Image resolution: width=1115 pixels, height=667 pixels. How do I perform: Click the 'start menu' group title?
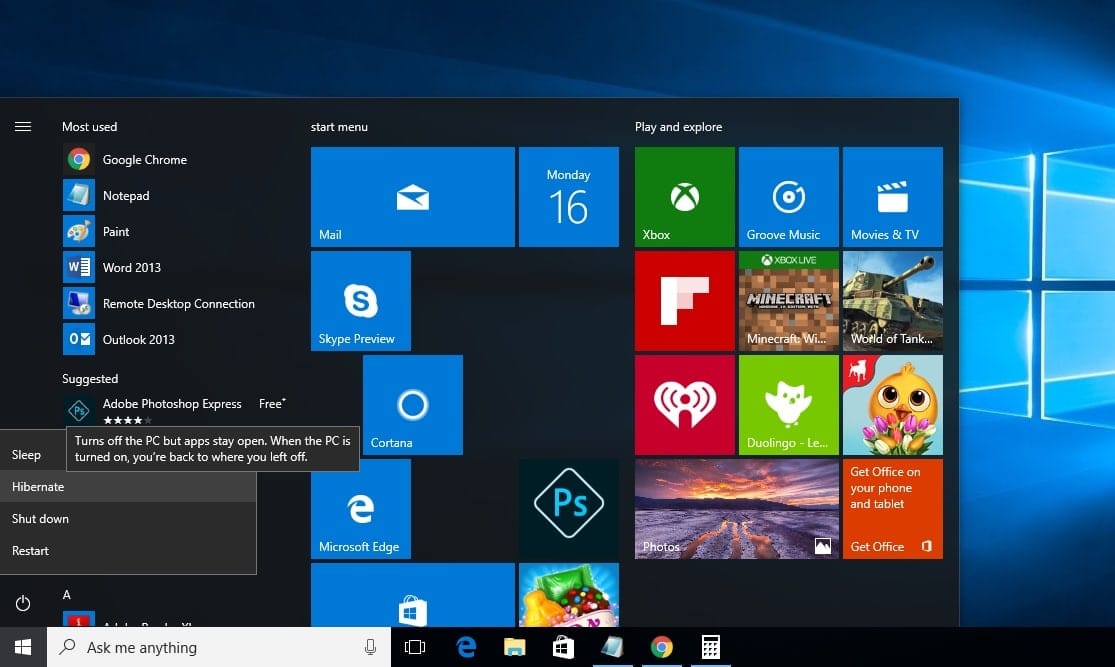pyautogui.click(x=339, y=127)
